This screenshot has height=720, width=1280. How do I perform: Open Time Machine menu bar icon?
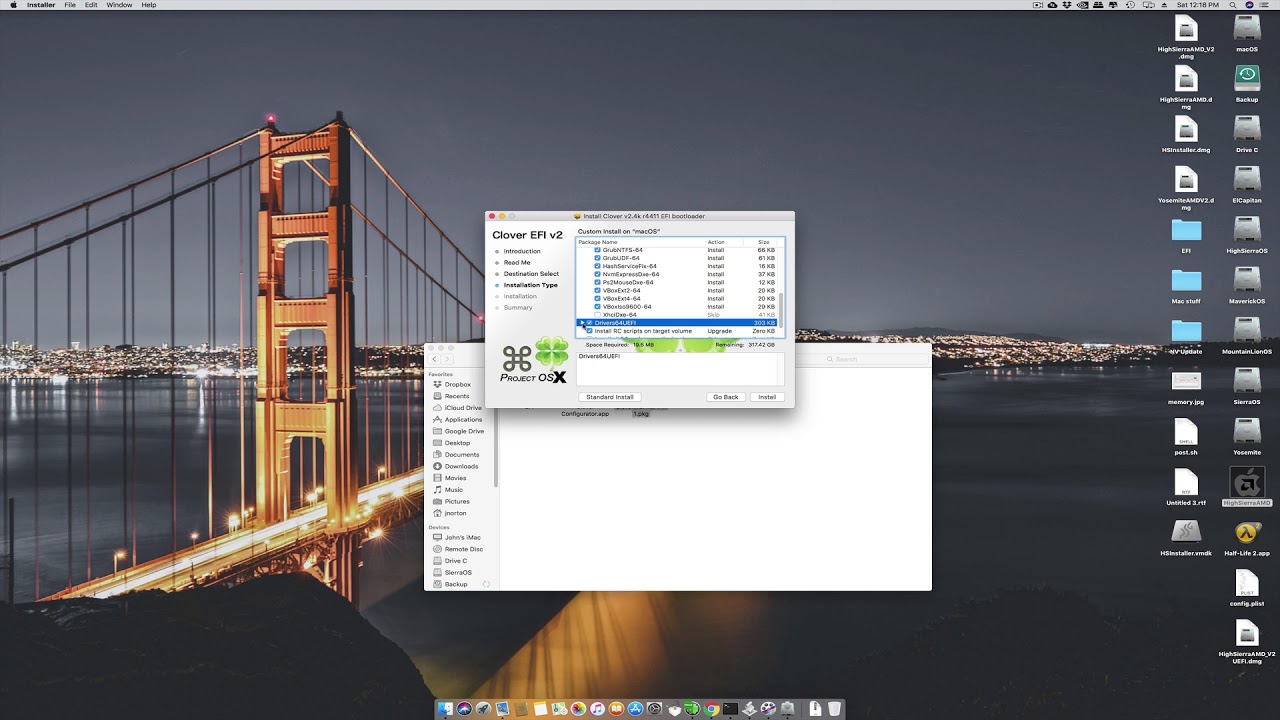[x=1130, y=5]
